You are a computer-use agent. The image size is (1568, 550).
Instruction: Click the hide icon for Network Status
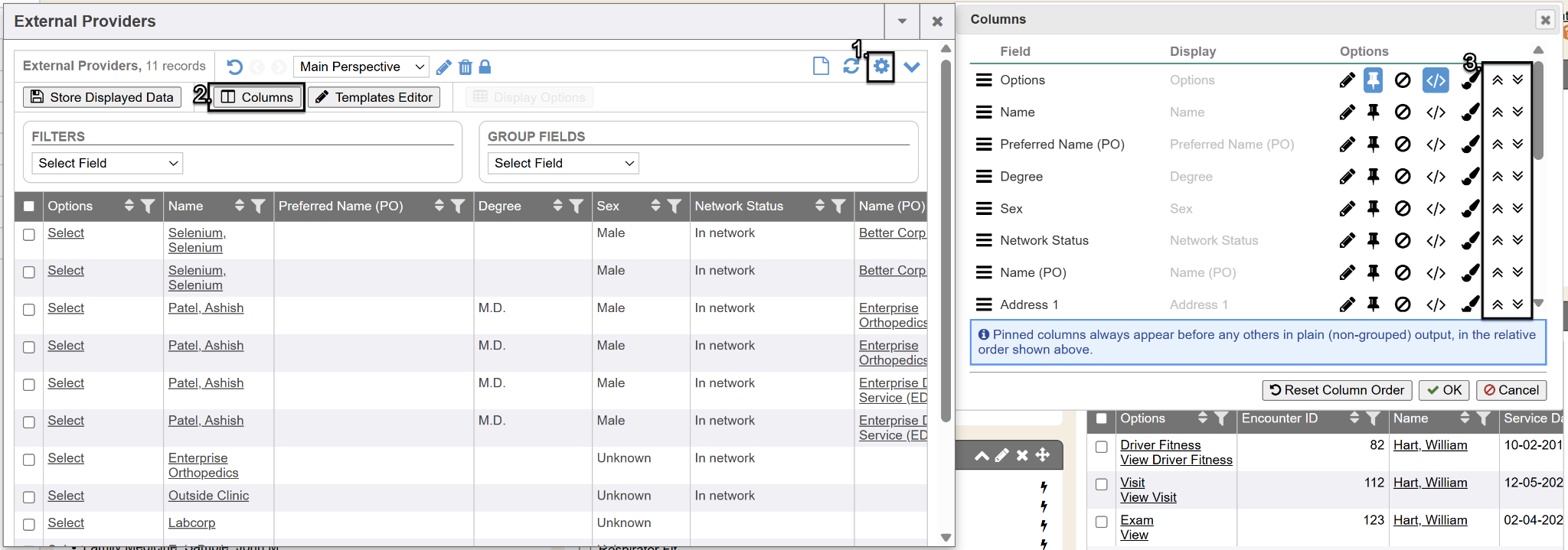1403,241
